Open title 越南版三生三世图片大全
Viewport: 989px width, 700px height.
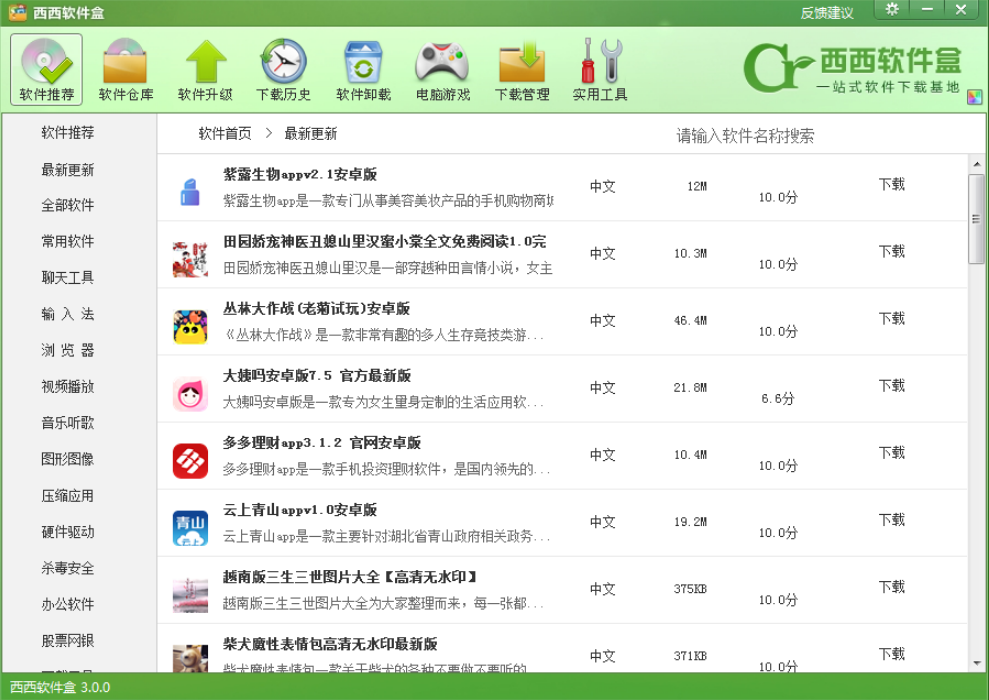pyautogui.click(x=351, y=577)
